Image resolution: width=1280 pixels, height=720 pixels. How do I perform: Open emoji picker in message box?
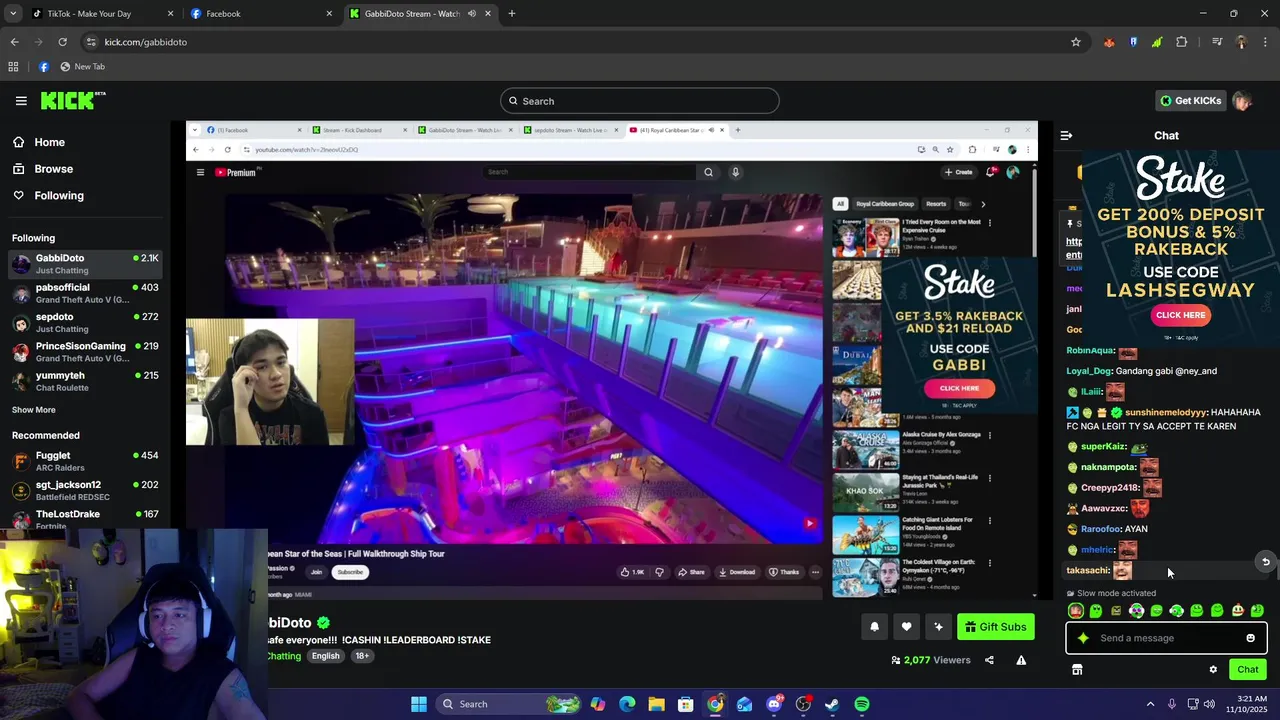[x=1250, y=638]
